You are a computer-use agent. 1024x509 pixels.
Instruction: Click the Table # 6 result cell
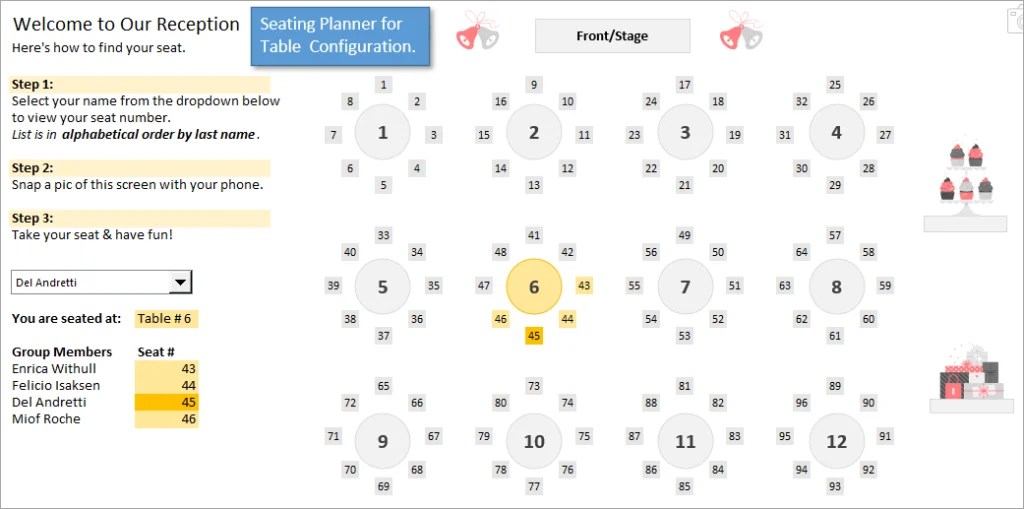click(166, 319)
